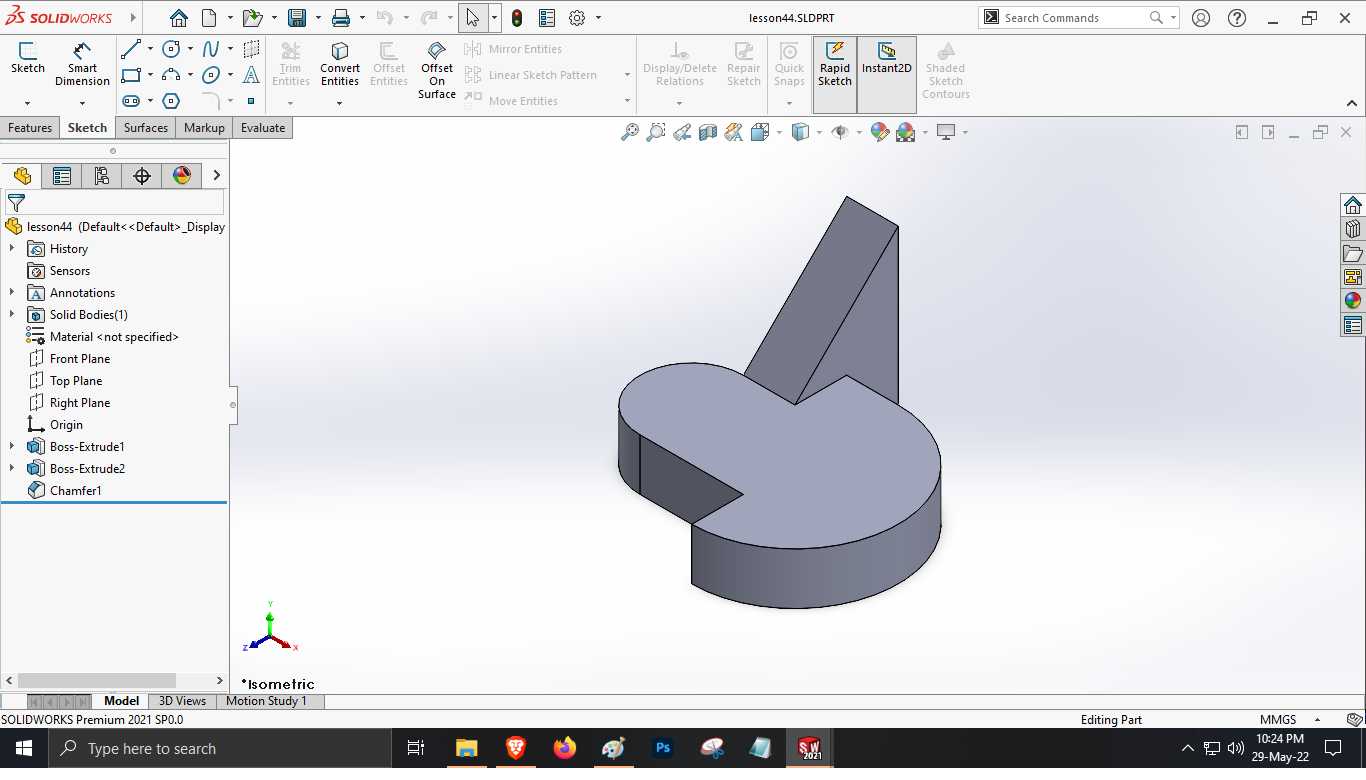Click the Section View icon

click(708, 132)
